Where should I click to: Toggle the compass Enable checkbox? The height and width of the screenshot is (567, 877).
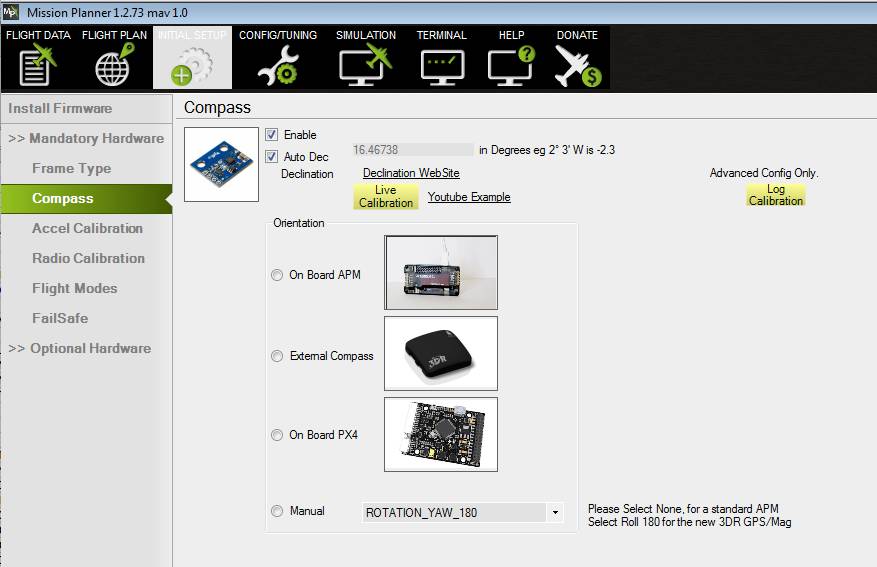272,135
